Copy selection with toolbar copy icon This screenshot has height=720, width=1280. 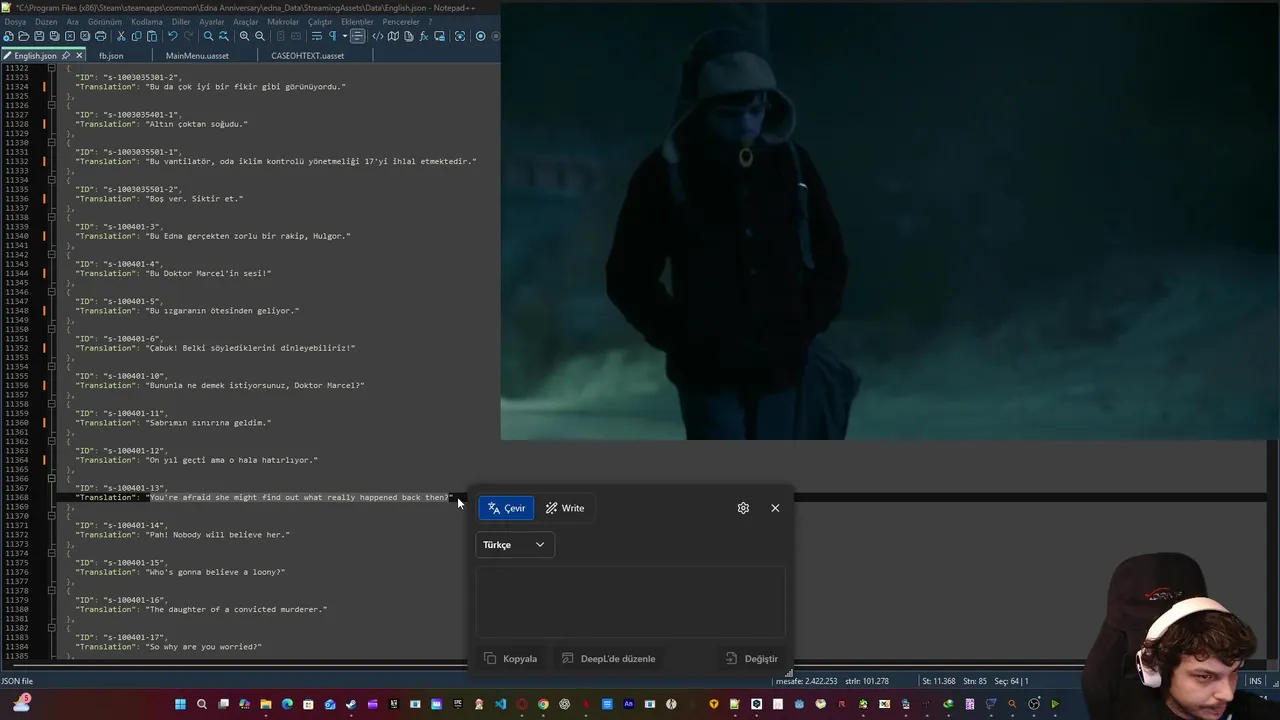(137, 36)
